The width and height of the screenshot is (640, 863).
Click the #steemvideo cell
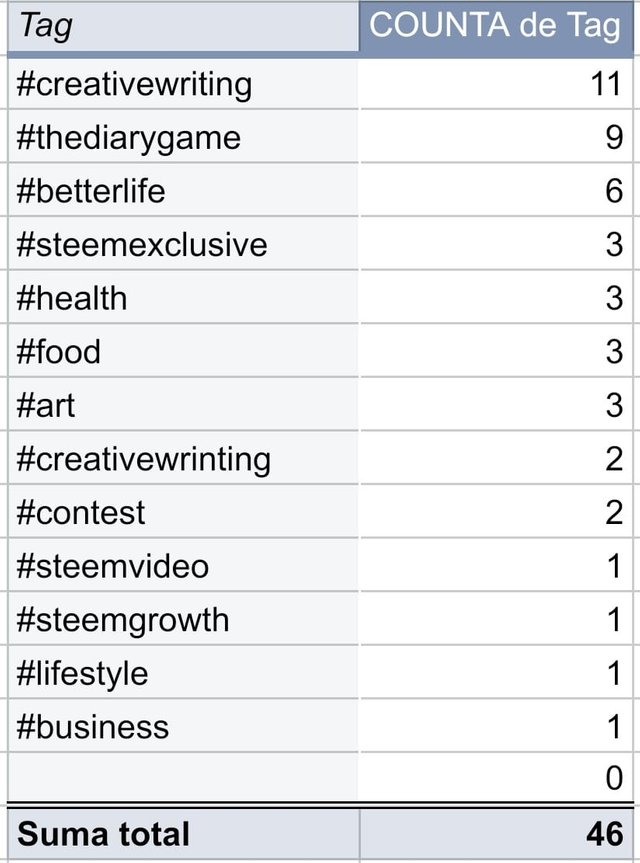click(183, 565)
